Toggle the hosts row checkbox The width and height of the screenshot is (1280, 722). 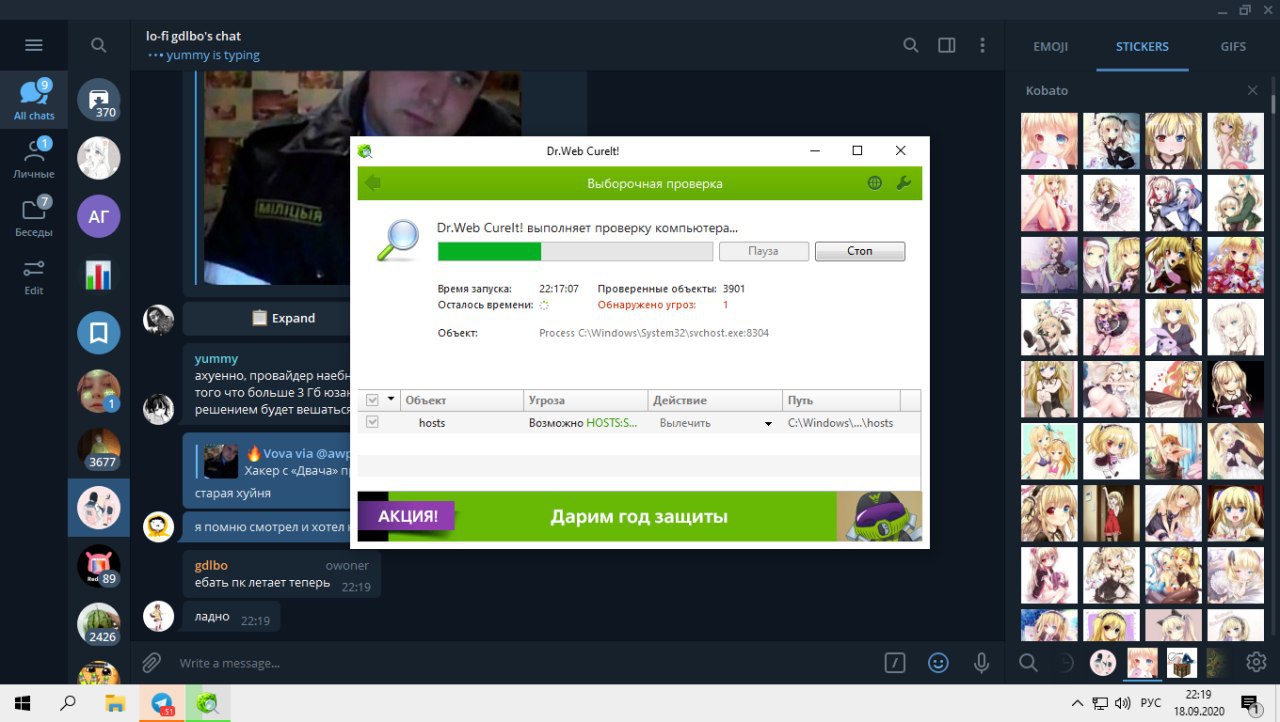(x=373, y=423)
